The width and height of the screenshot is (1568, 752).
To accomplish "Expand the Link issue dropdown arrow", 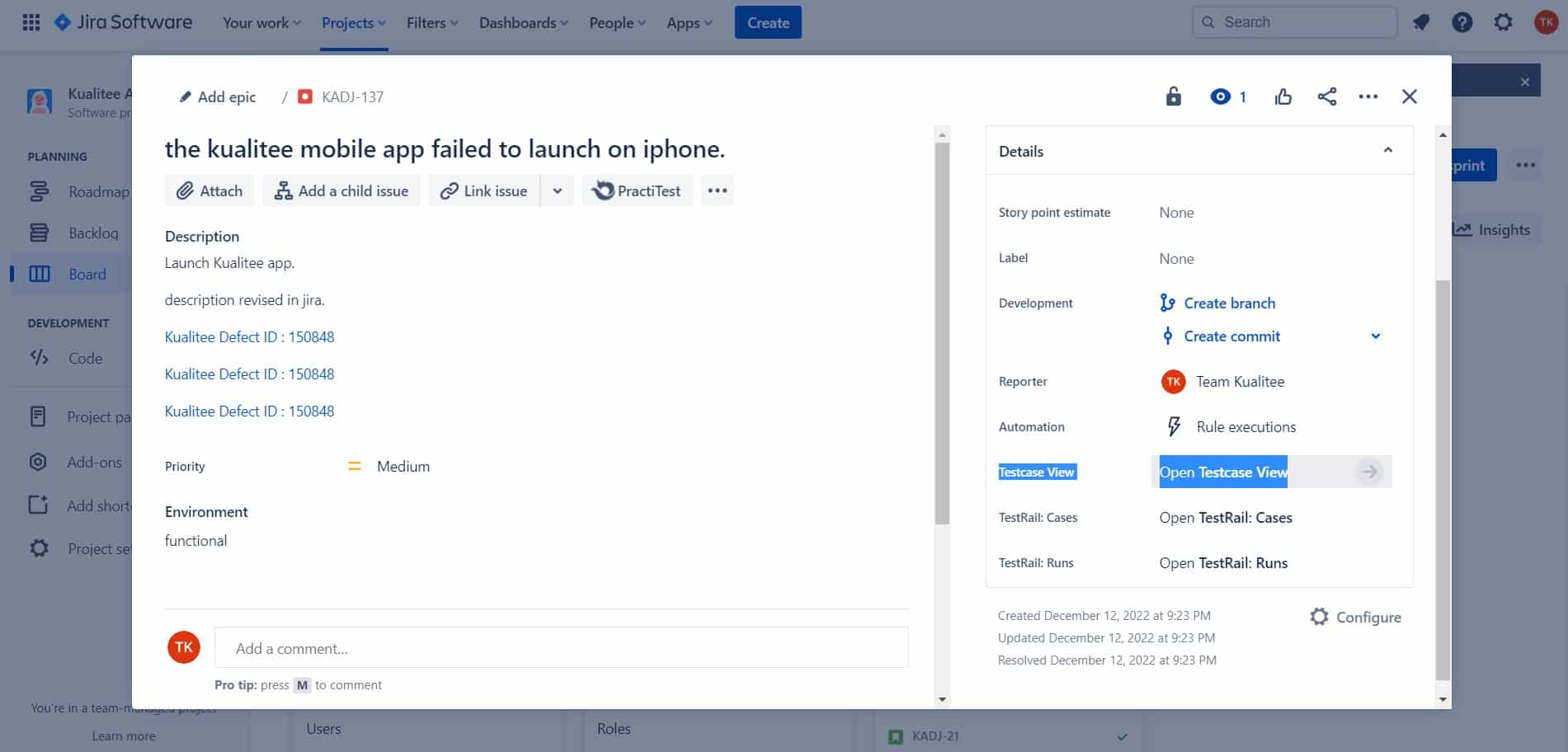I will point(558,190).
